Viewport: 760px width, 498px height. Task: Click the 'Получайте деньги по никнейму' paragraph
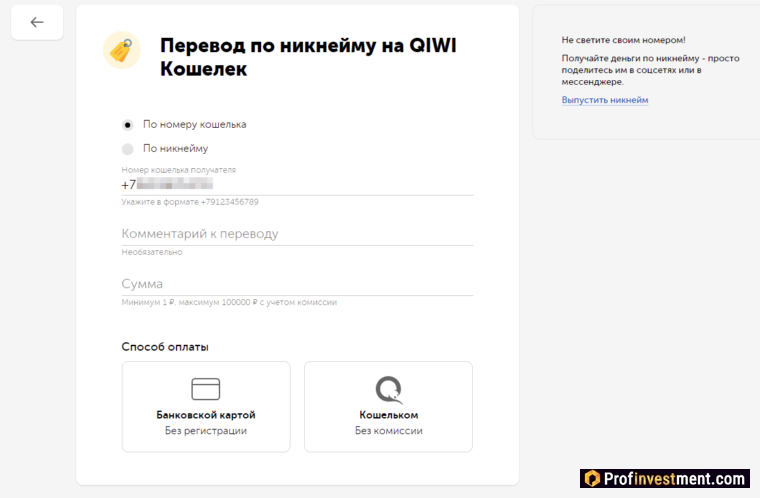click(x=650, y=70)
